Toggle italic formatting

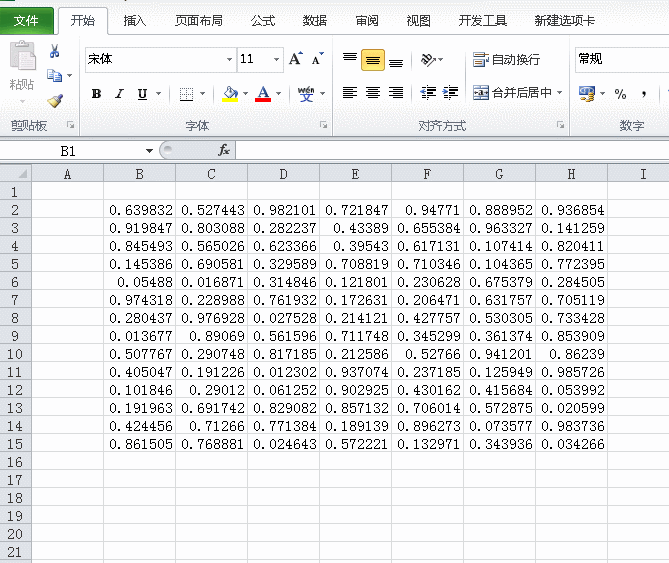pyautogui.click(x=119, y=93)
